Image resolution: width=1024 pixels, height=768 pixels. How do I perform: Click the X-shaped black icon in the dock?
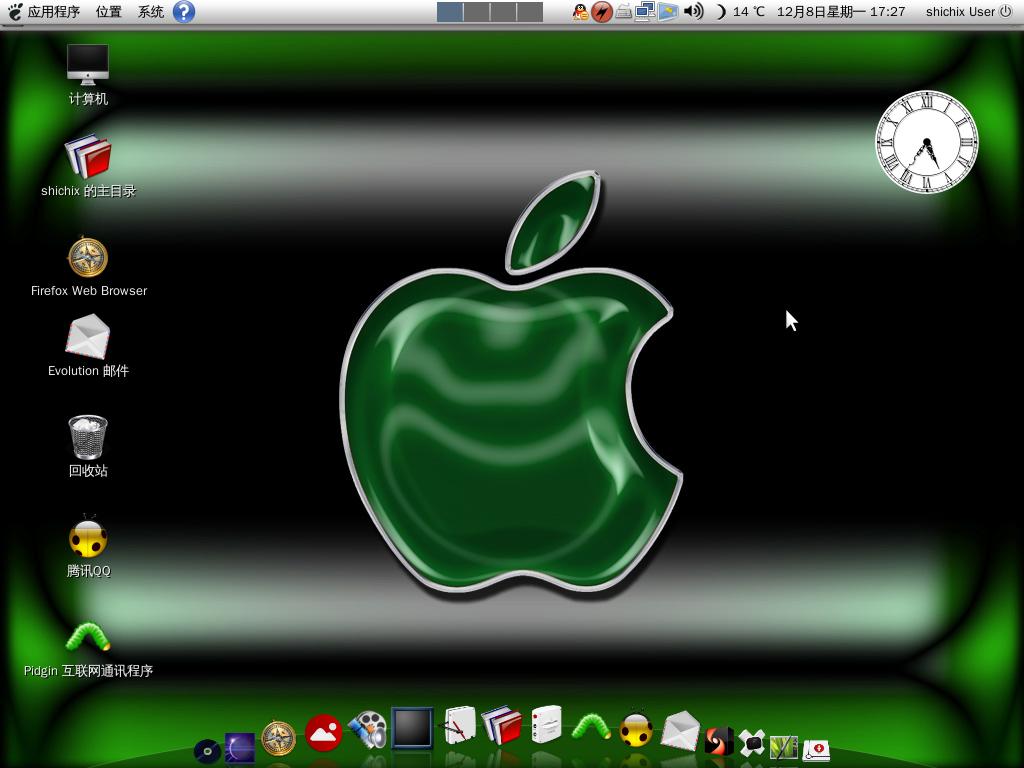pos(752,743)
